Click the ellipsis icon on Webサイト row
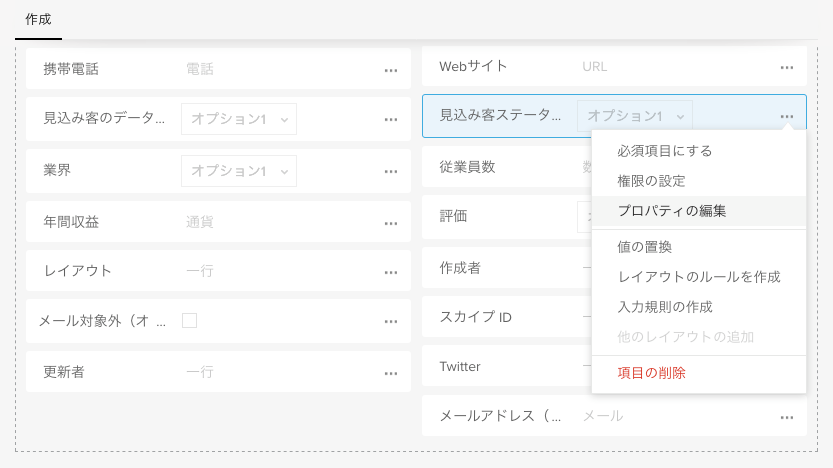Image resolution: width=833 pixels, height=468 pixels. [x=787, y=67]
